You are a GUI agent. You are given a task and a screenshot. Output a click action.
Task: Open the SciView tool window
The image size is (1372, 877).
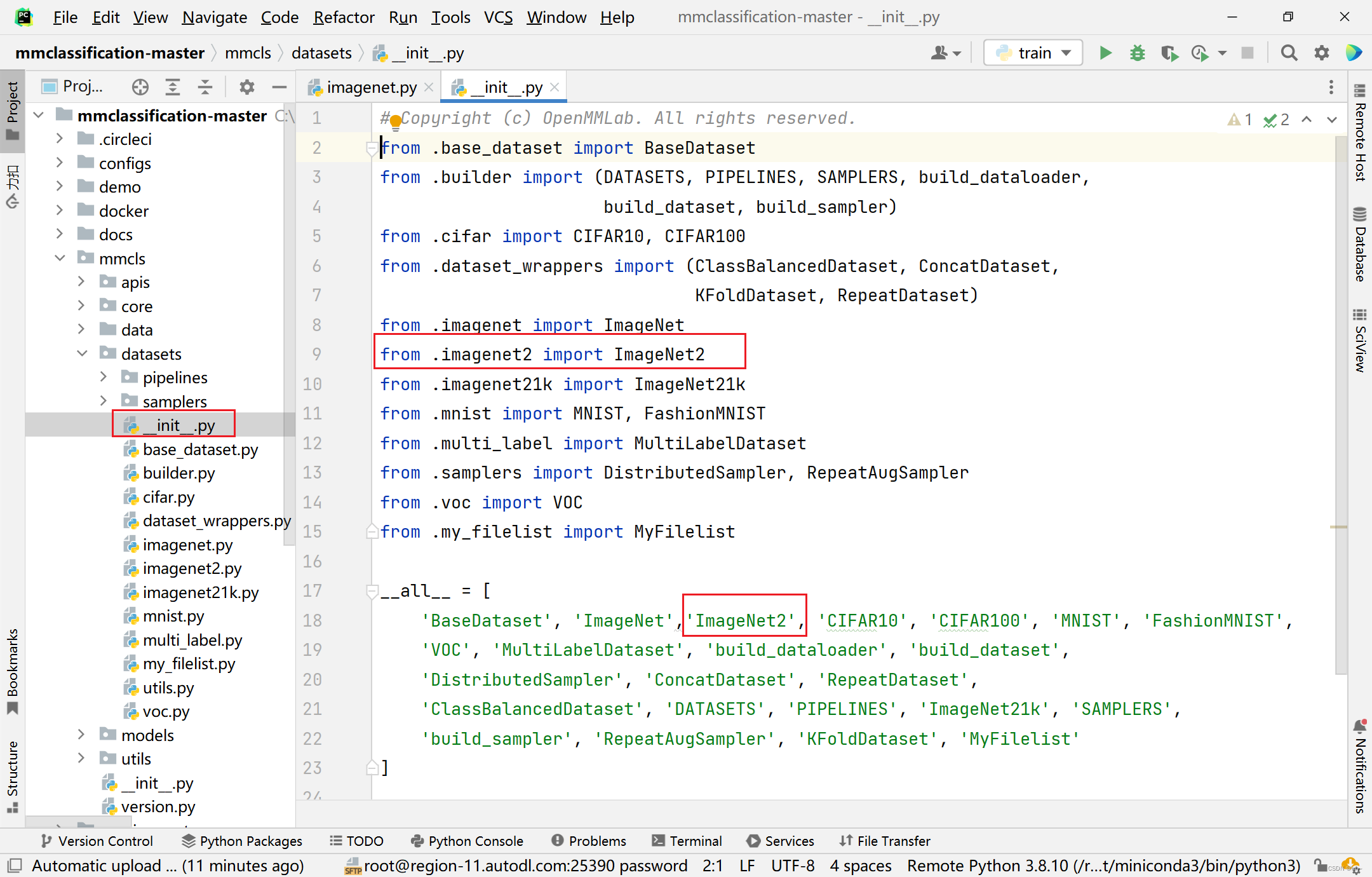click(1359, 340)
